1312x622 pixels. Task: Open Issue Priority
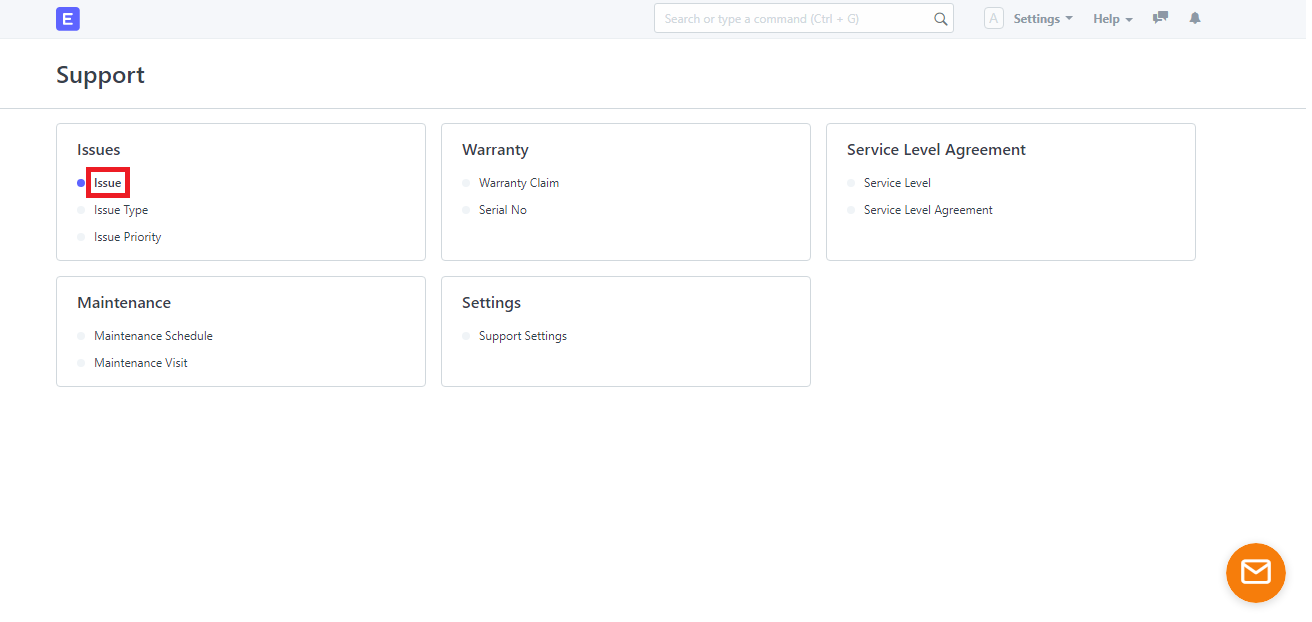[128, 237]
